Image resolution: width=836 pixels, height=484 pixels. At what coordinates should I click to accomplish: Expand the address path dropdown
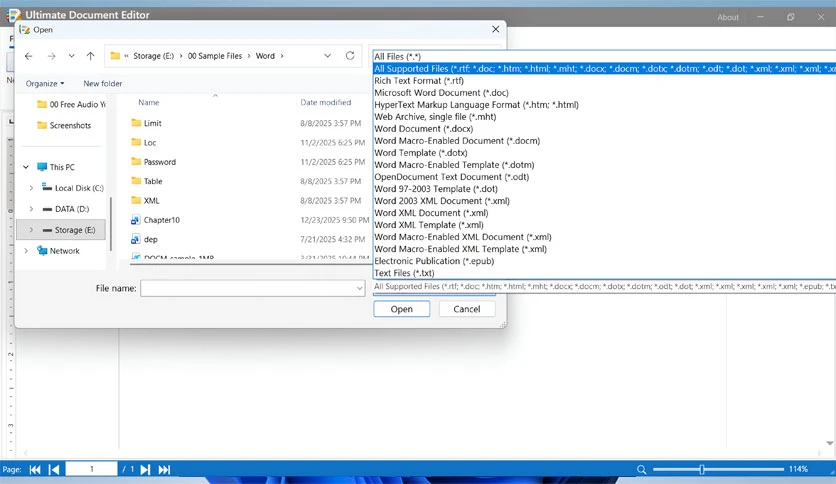[x=327, y=55]
